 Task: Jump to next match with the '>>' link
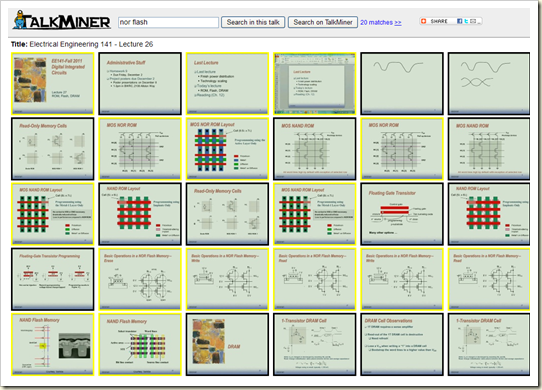tap(398, 22)
